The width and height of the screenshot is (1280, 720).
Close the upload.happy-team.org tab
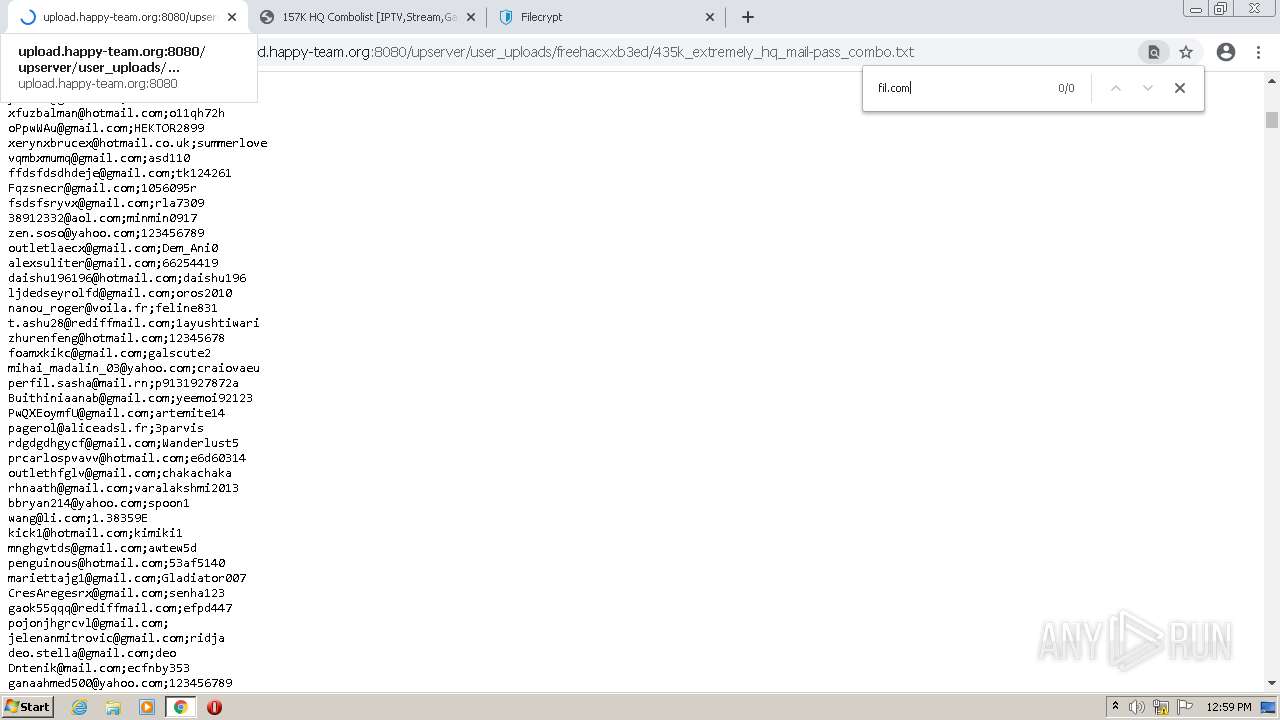pyautogui.click(x=232, y=17)
